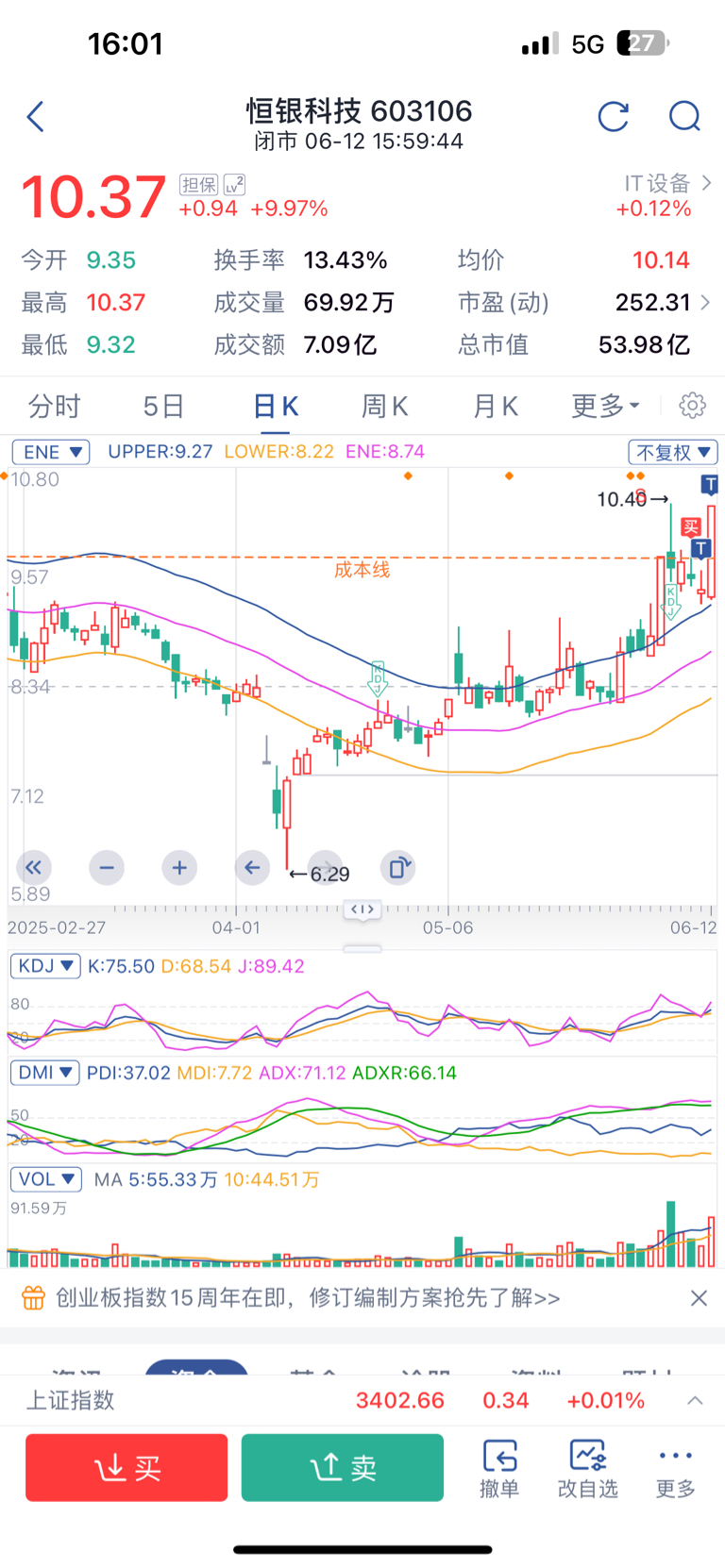Move chart left with the arrow button
725x1568 pixels.
pos(252,867)
